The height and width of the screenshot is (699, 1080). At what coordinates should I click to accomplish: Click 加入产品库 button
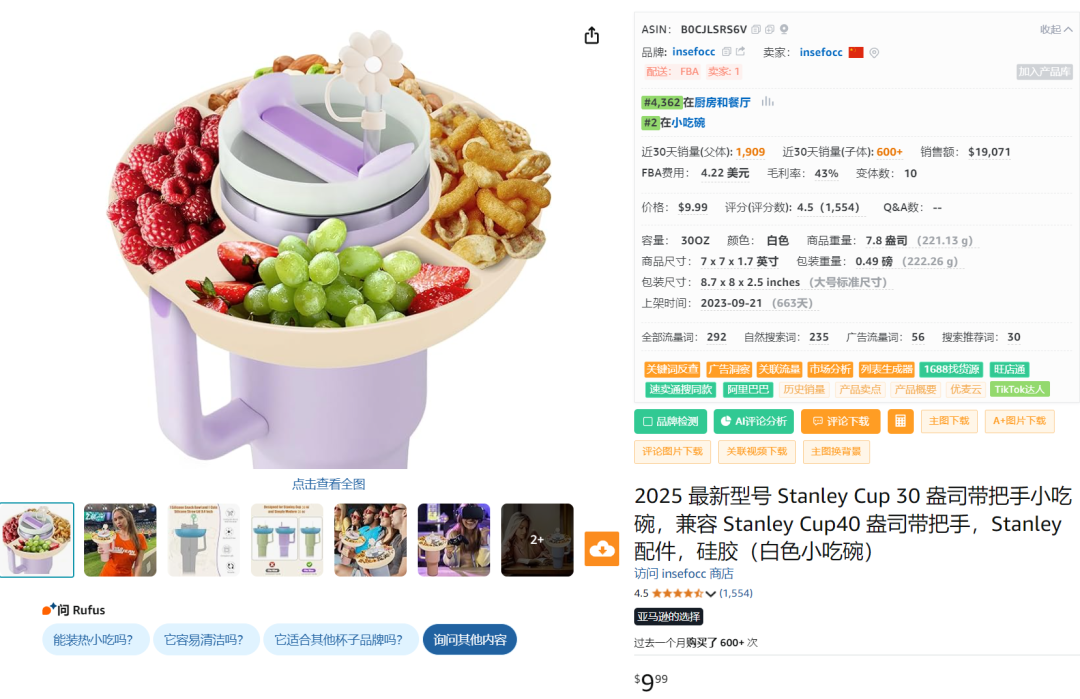pyautogui.click(x=1044, y=72)
